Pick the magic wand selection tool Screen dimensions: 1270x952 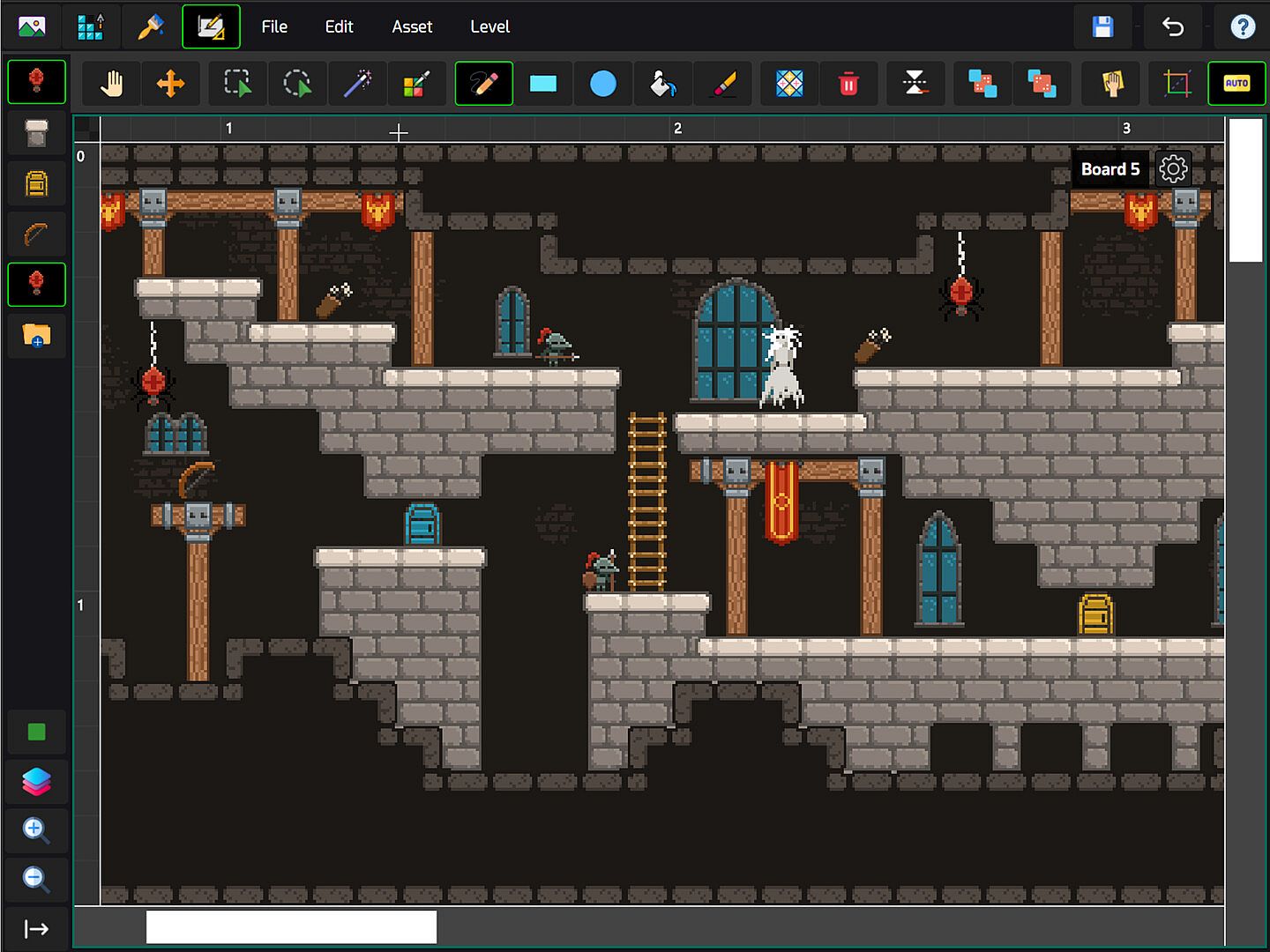pyautogui.click(x=357, y=84)
